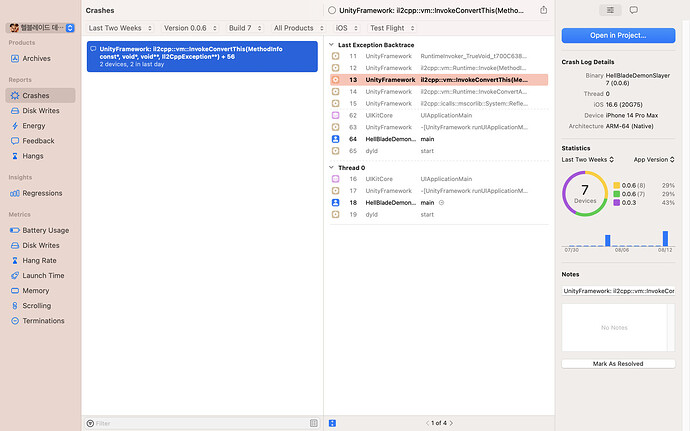Click Mark As Resolved button
Image resolution: width=690 pixels, height=431 pixels.
[618, 364]
